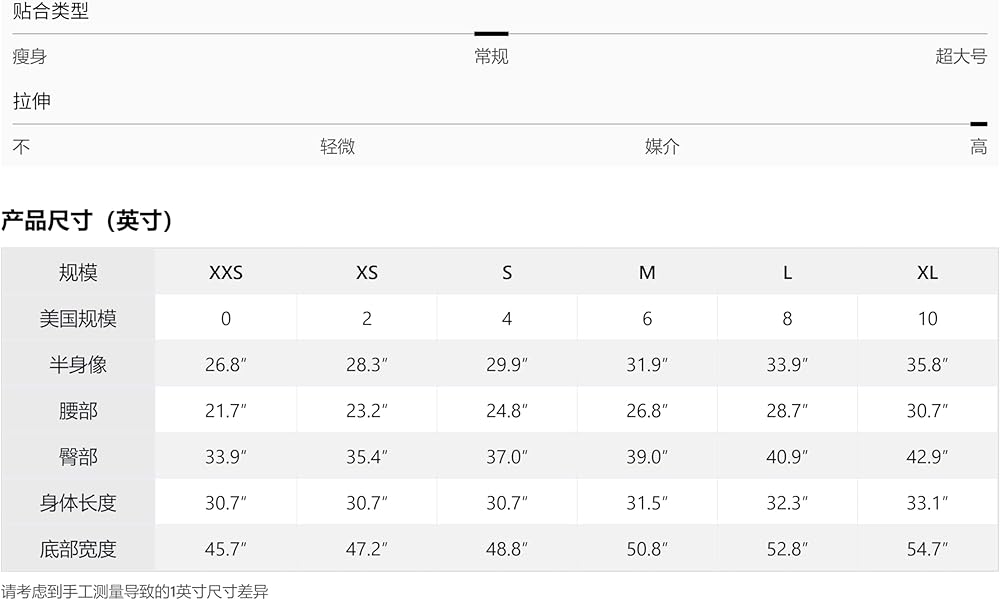Click the 常规 fit type marker
This screenshot has height=600, width=1000.
pos(491,33)
